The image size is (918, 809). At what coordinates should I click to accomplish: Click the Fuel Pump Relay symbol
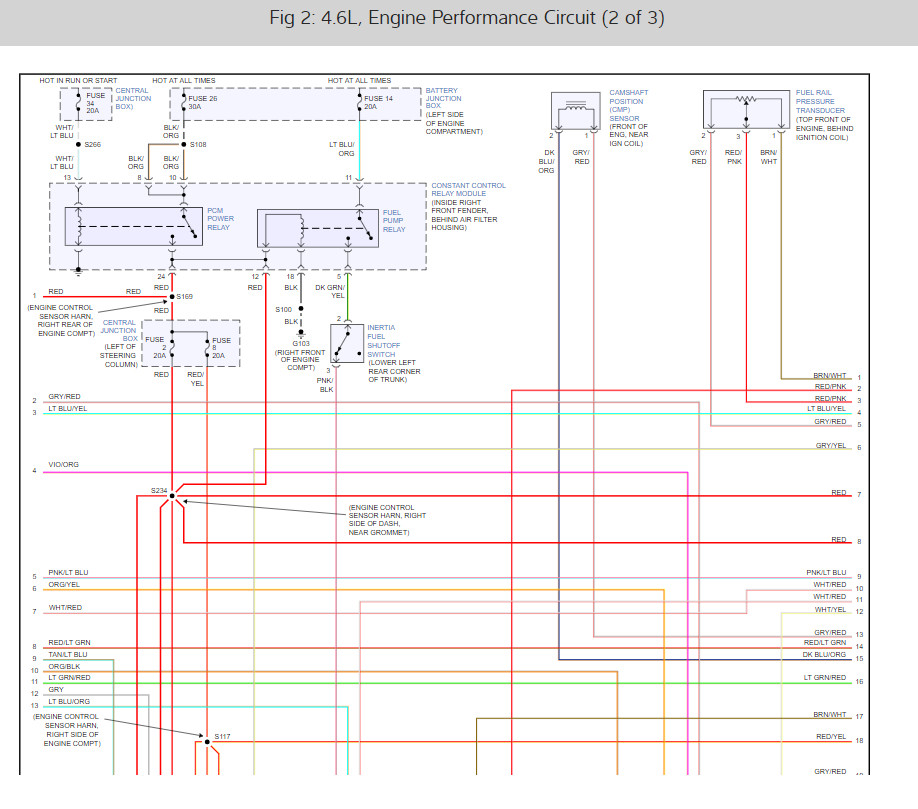tap(318, 228)
